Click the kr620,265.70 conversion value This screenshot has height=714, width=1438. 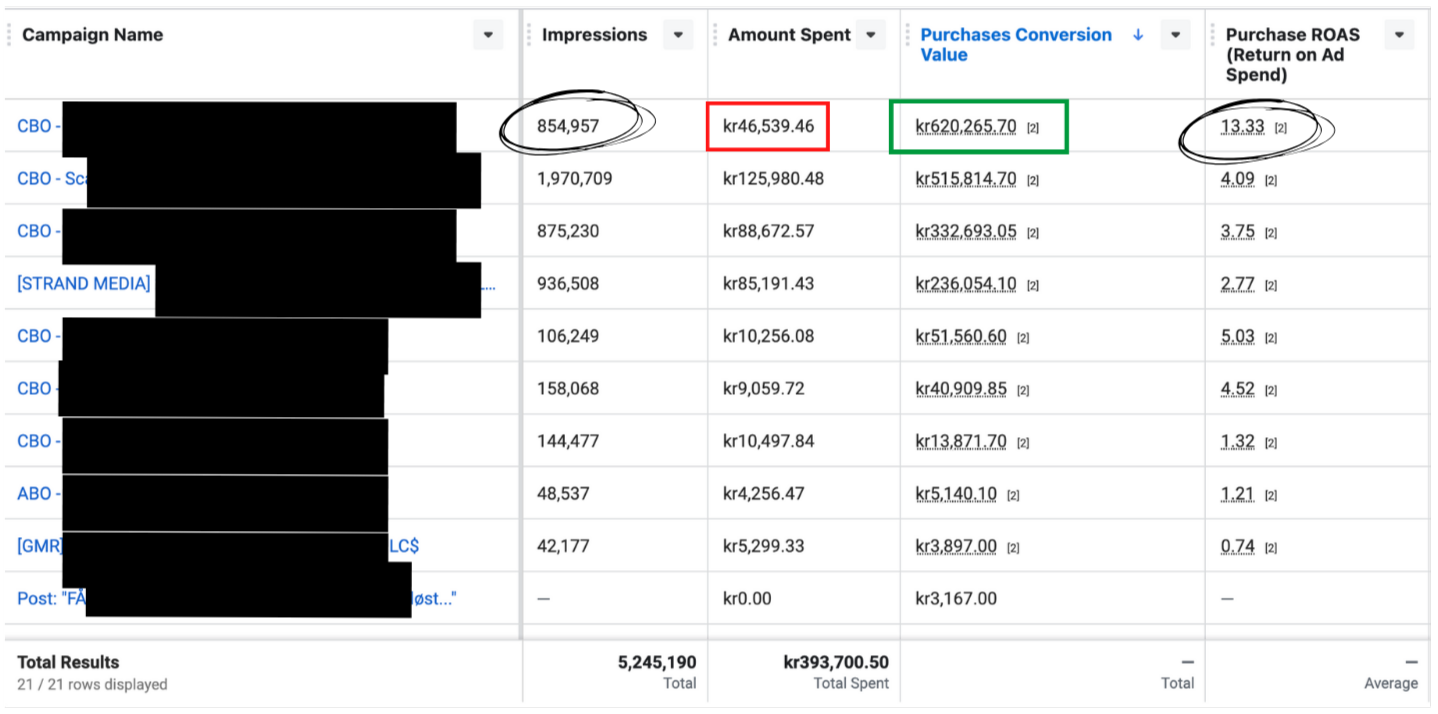pyautogui.click(x=966, y=127)
